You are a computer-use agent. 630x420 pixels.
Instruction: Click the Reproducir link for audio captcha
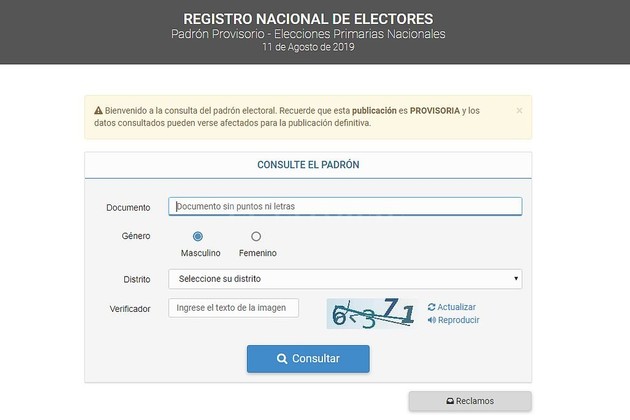click(458, 320)
